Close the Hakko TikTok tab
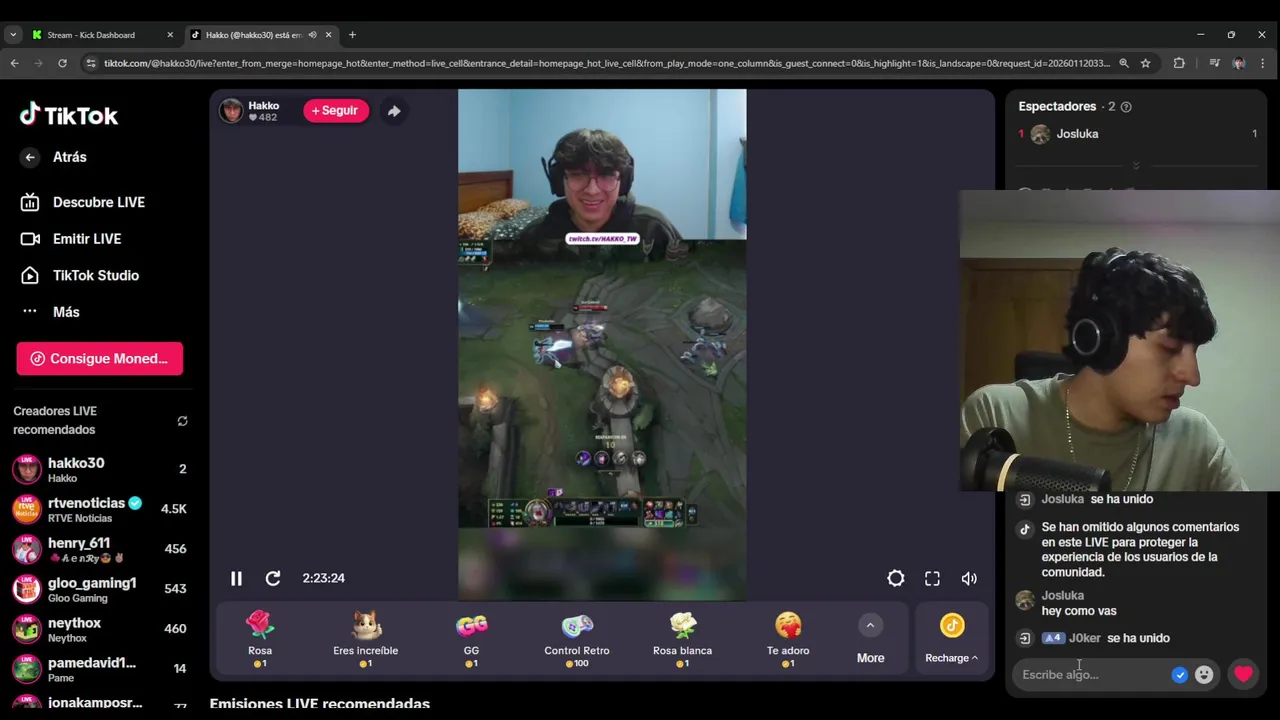This screenshot has height=720, width=1280. coord(328,35)
